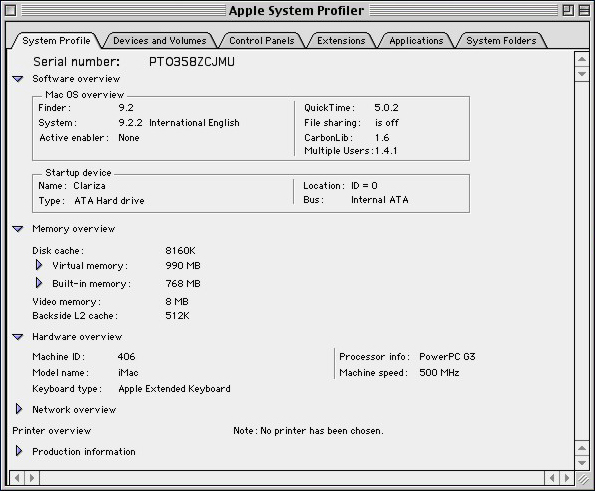
Task: Click the bottom vertical scroll down arrow
Action: click(x=581, y=463)
